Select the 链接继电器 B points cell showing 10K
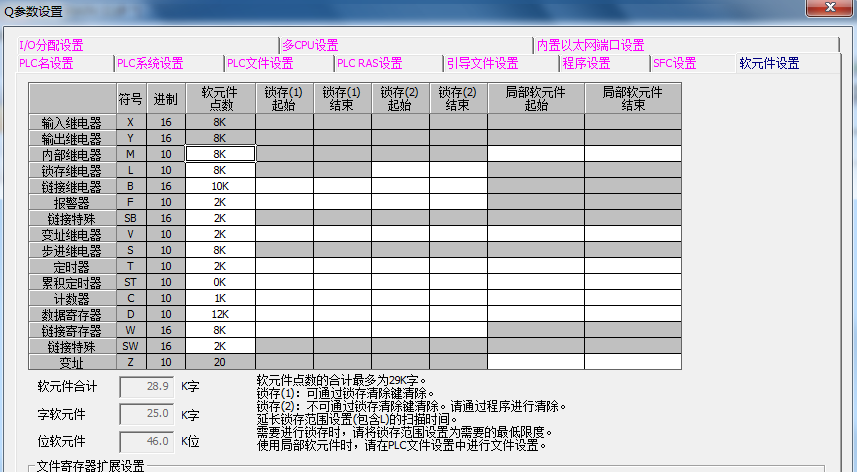This screenshot has height=472, width=857. point(220,186)
